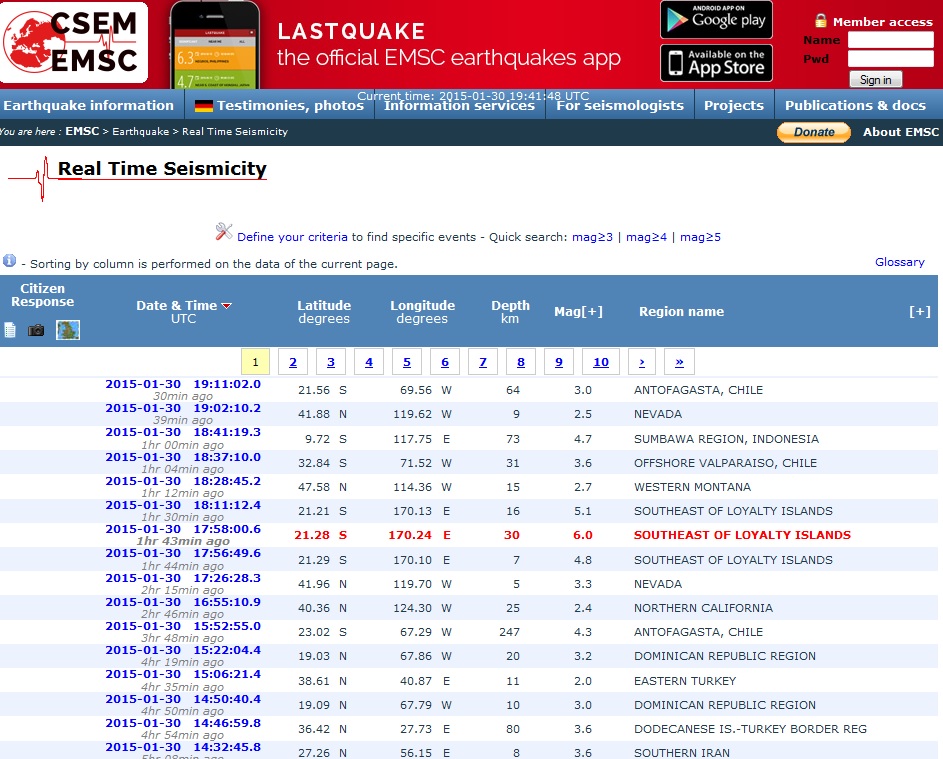Open event 2015-01-30 19:02:10.2
The image size is (943, 759).
[x=183, y=408]
